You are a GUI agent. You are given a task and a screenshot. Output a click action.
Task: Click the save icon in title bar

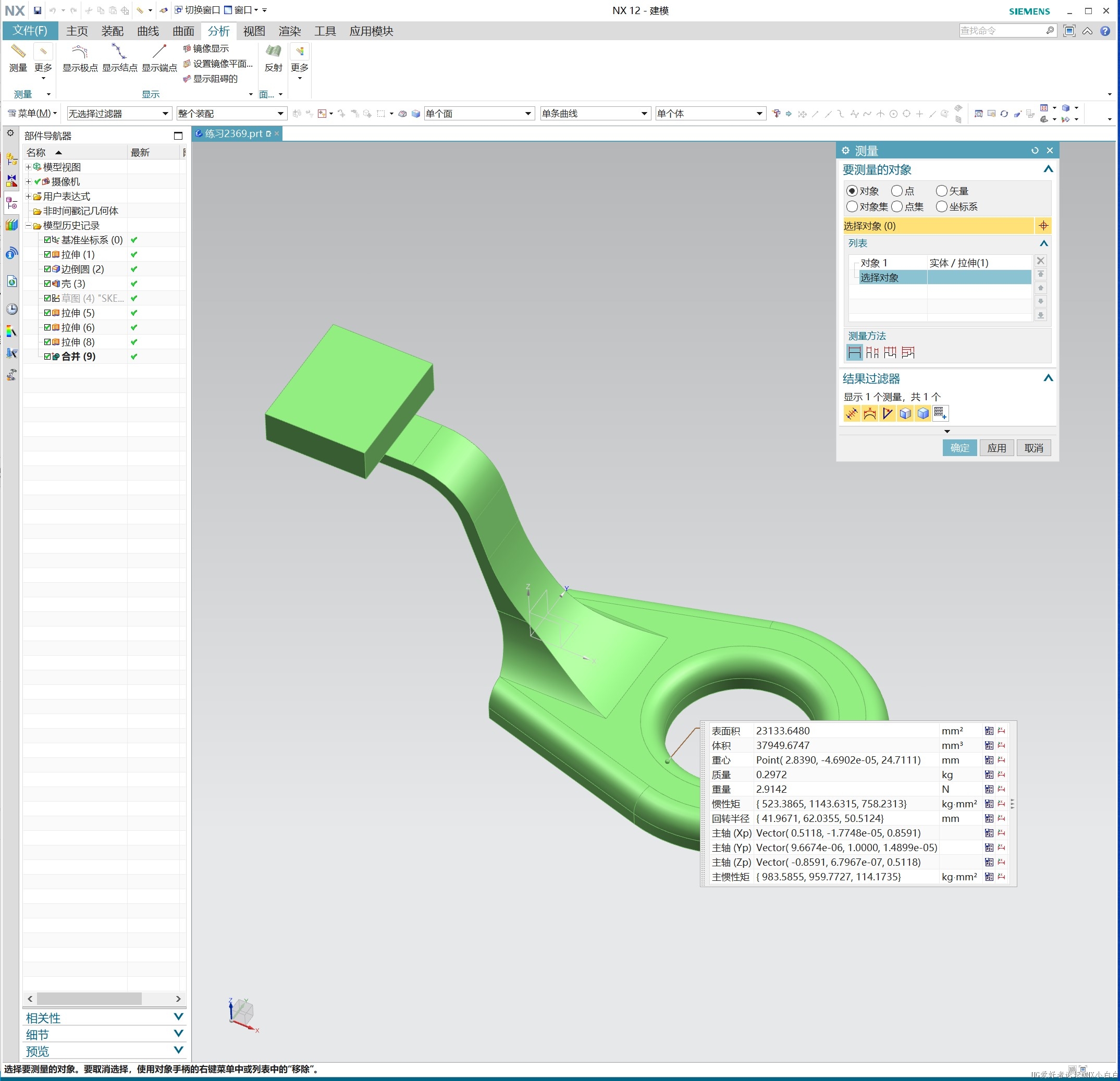coord(37,10)
